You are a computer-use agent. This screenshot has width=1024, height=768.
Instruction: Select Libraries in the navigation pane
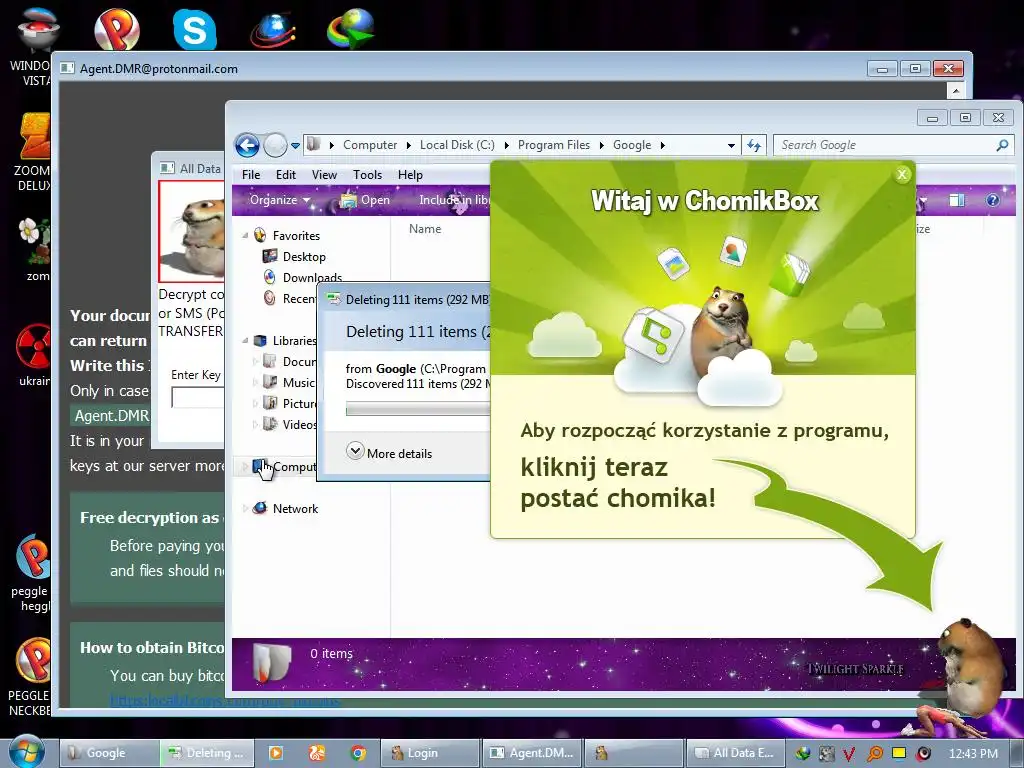pos(295,340)
